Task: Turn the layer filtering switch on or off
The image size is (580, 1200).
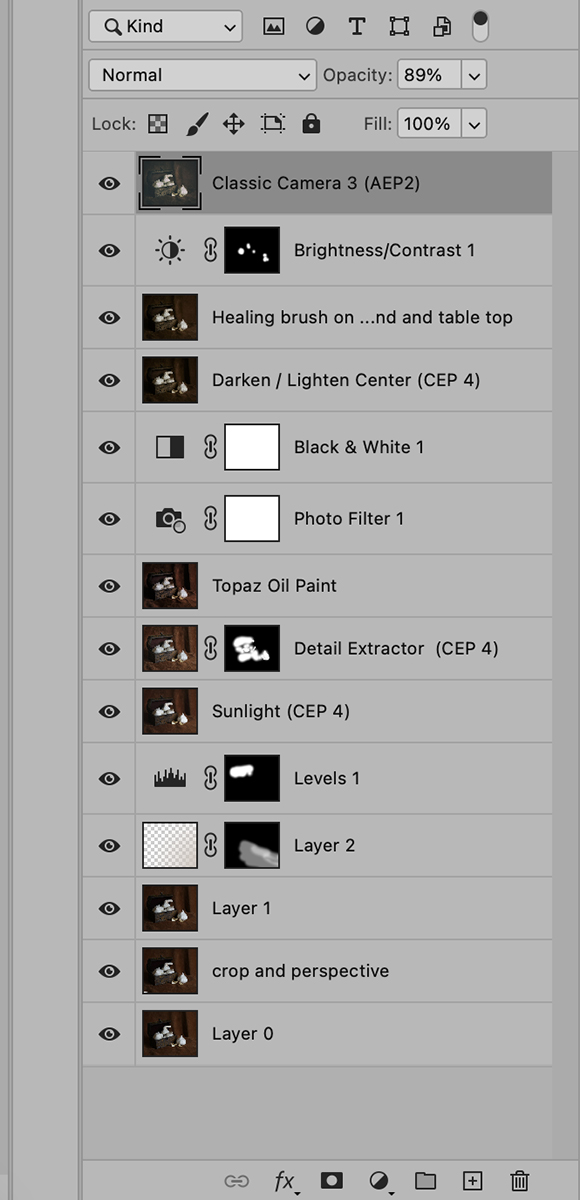Action: [x=481, y=26]
